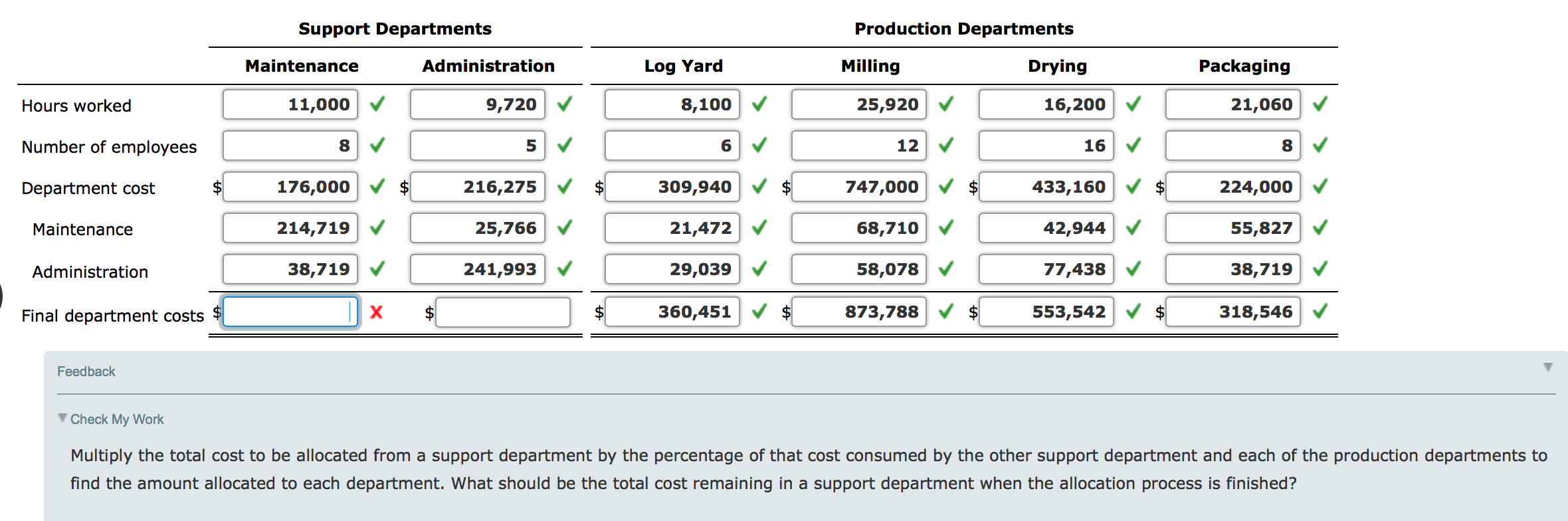1568x521 pixels.
Task: Click the green check beside 241,993
Action: pos(565,268)
